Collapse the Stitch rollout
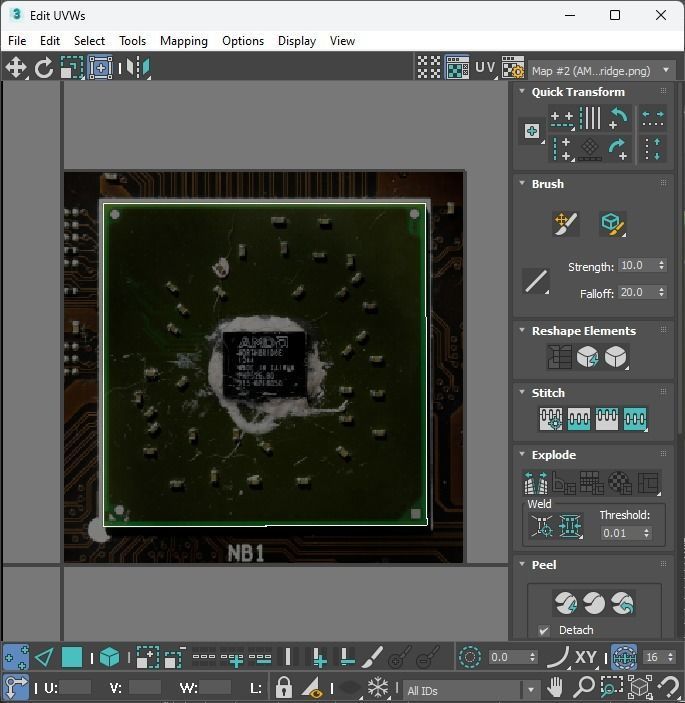The width and height of the screenshot is (685, 703). (522, 392)
